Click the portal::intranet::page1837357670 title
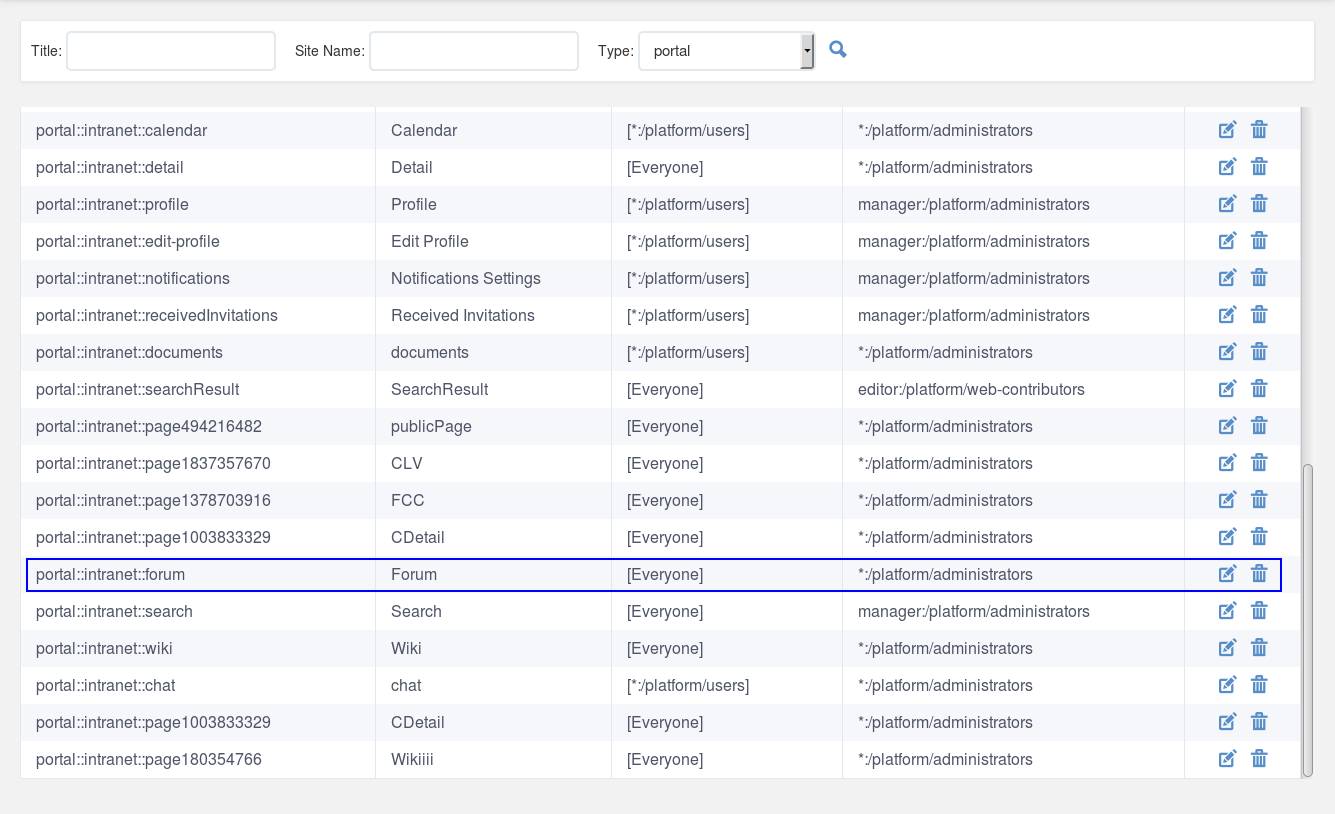Viewport: 1335px width, 814px height. tap(153, 463)
